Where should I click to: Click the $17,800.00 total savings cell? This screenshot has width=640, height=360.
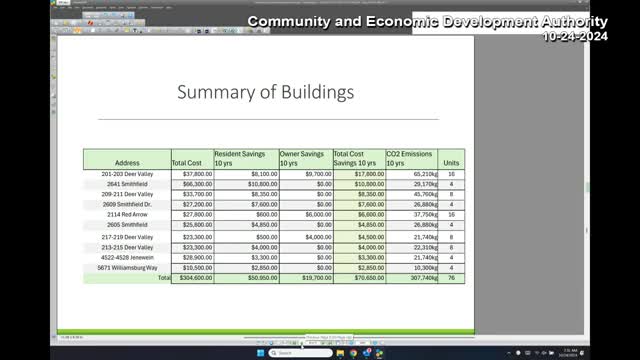coord(360,174)
